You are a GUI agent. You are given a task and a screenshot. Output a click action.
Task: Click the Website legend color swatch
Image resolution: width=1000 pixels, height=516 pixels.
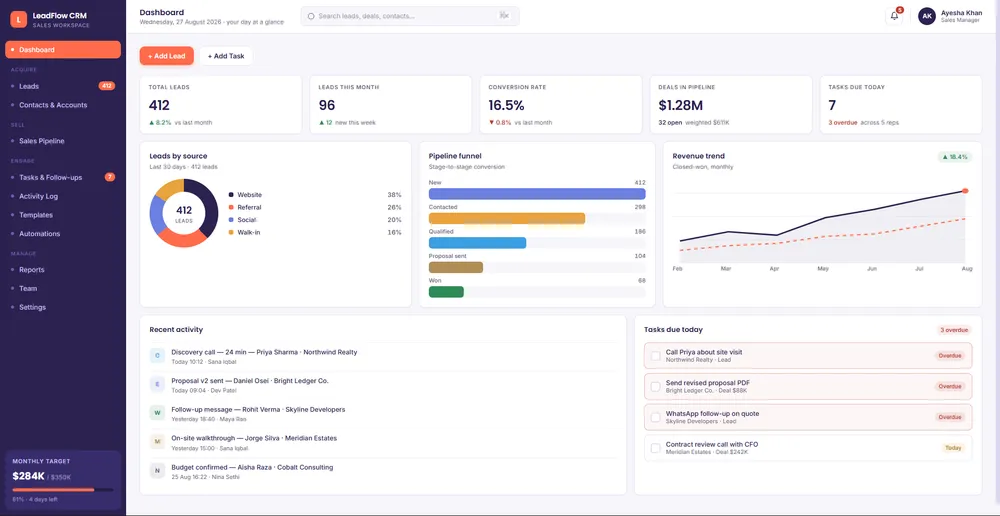pos(231,195)
